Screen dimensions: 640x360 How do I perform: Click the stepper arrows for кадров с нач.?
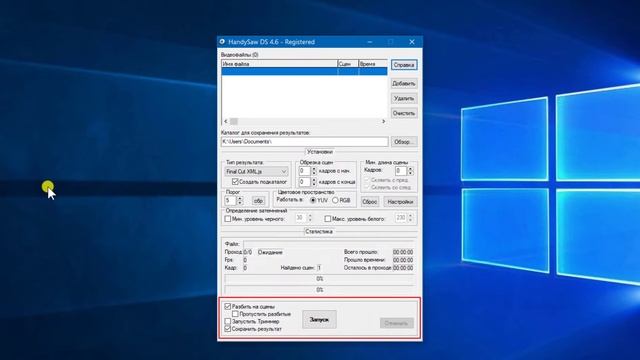coord(314,171)
